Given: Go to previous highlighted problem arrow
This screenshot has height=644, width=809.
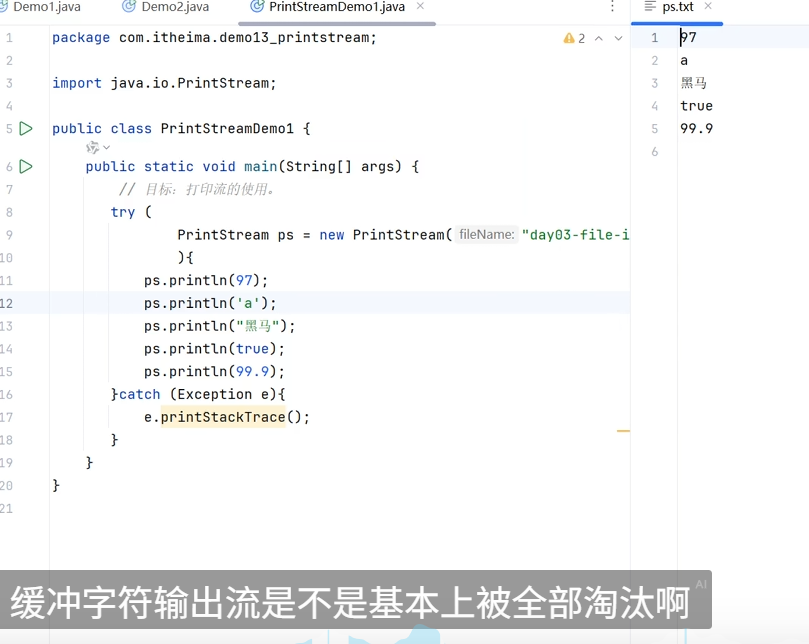Looking at the screenshot, I should [599, 38].
